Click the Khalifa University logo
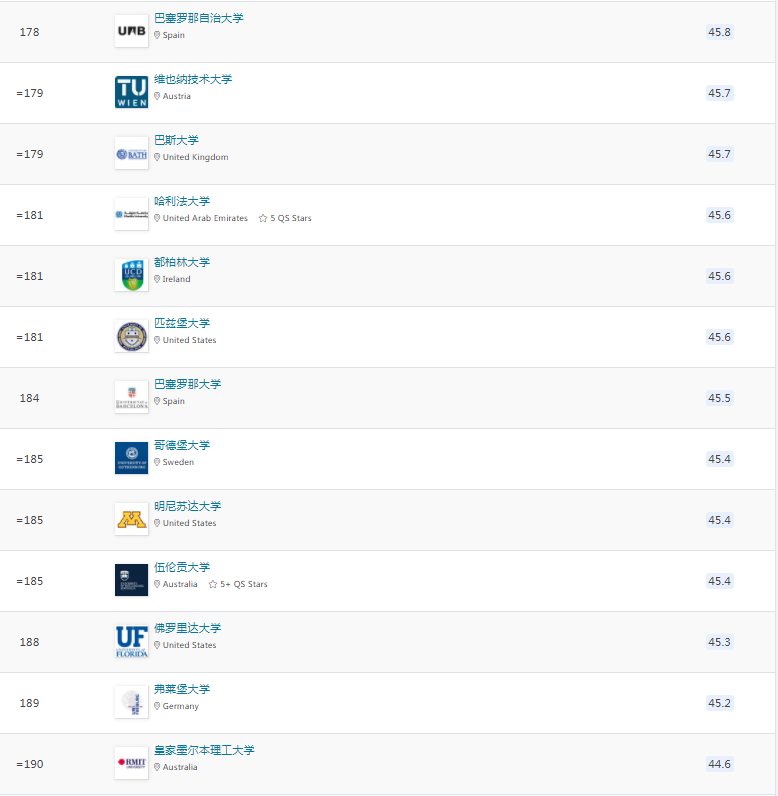Image resolution: width=778 pixels, height=796 pixels. pos(131,214)
